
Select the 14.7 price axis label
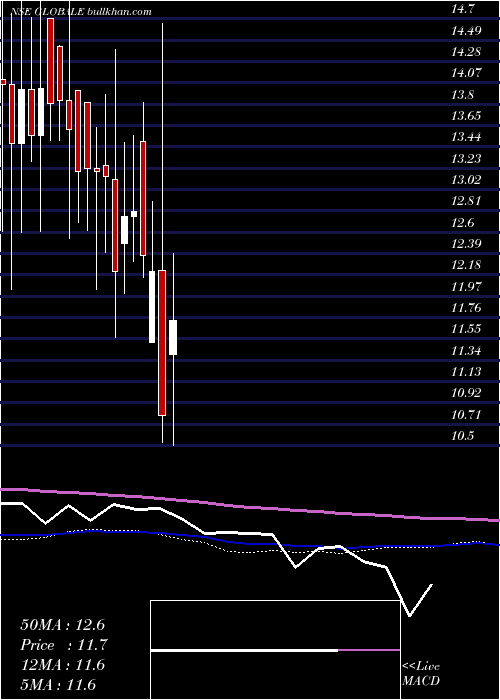point(462,9)
